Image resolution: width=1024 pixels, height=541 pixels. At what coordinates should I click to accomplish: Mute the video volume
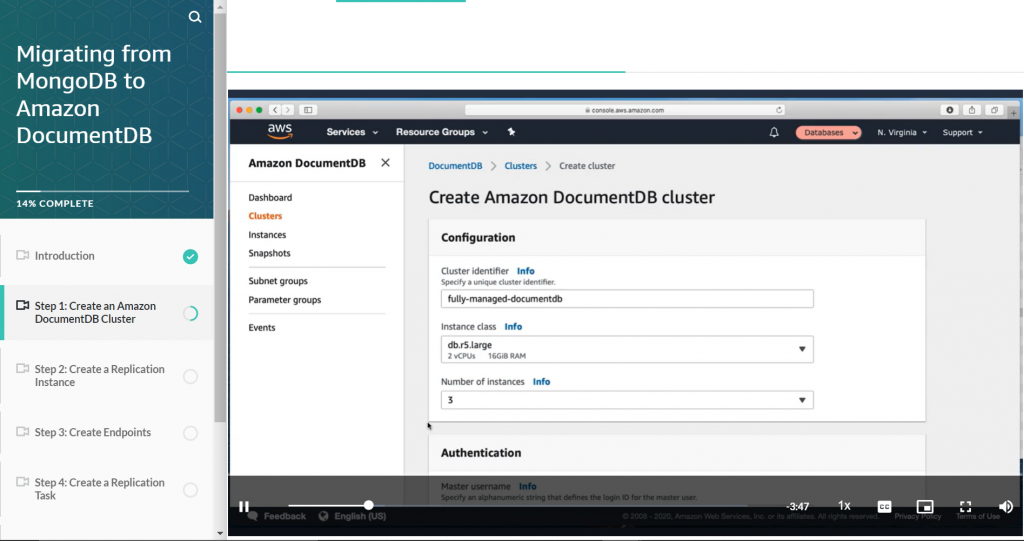click(1005, 506)
